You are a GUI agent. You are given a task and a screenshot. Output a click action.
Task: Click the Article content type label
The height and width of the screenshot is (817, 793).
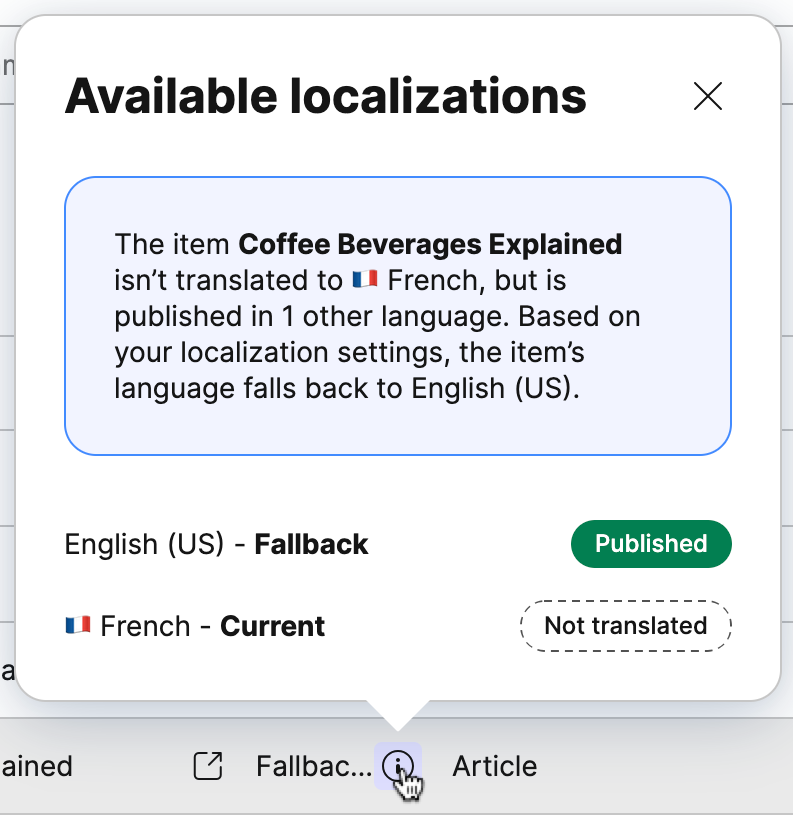click(x=494, y=766)
